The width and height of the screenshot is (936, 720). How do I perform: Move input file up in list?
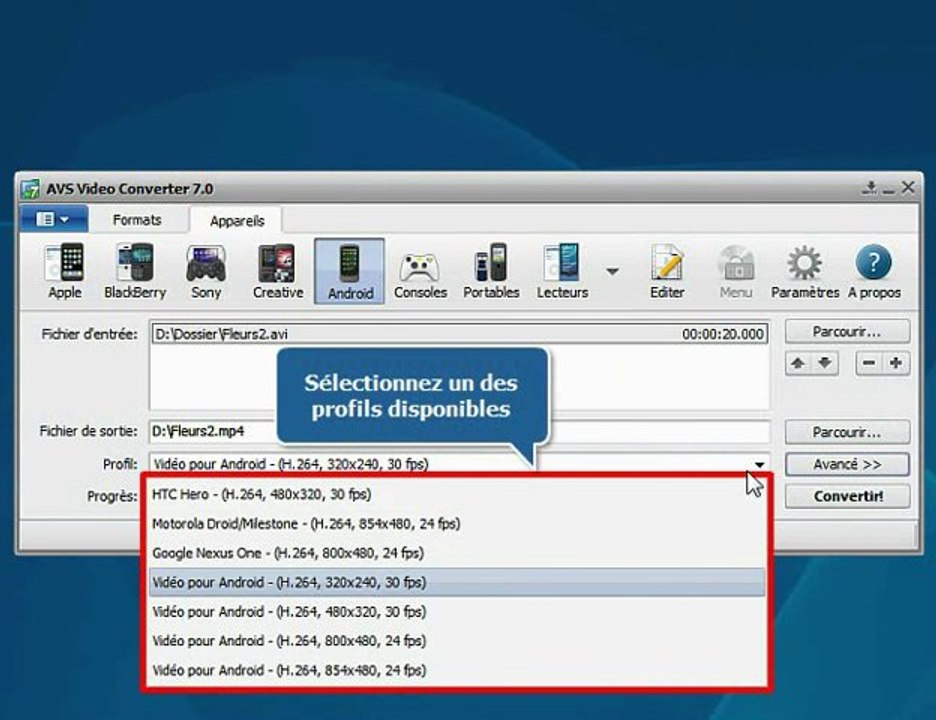click(798, 362)
